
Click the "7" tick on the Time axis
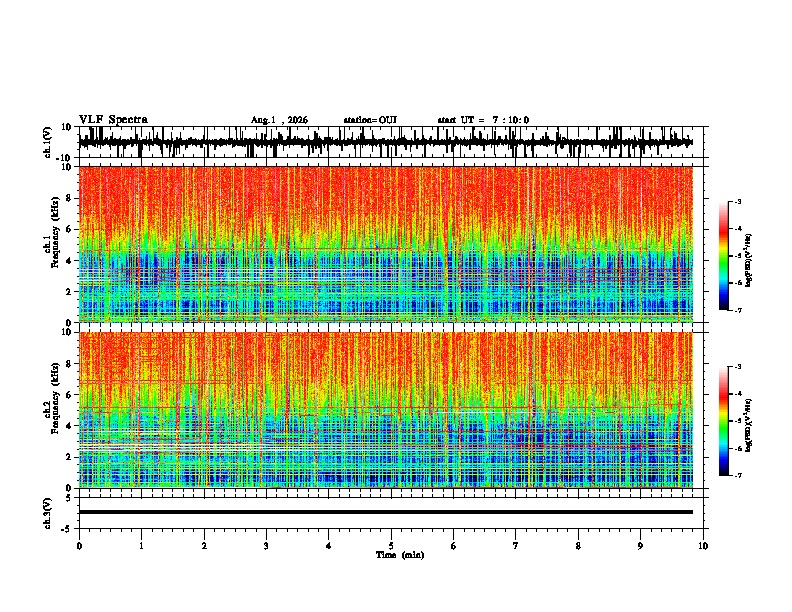(516, 546)
